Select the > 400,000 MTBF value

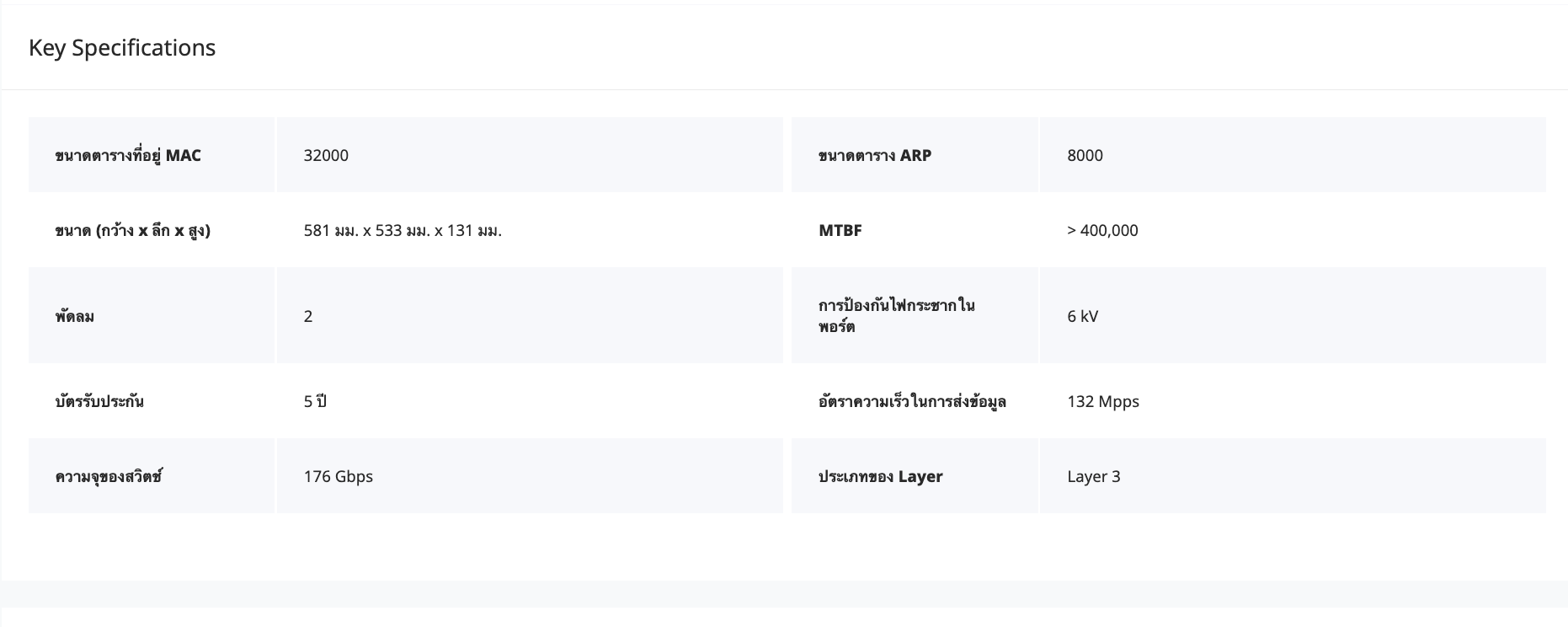1102,230
